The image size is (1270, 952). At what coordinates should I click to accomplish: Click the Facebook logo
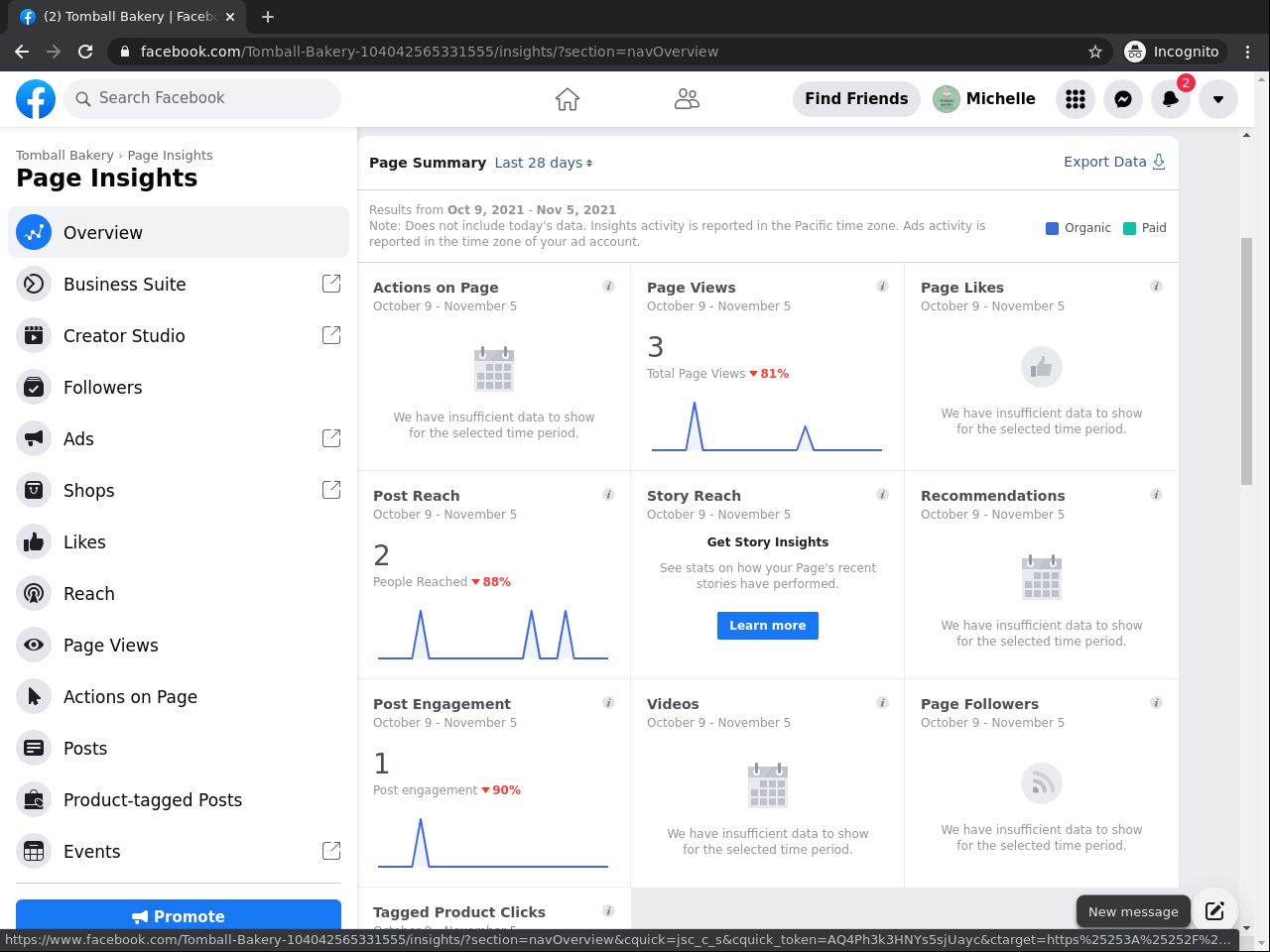(36, 99)
